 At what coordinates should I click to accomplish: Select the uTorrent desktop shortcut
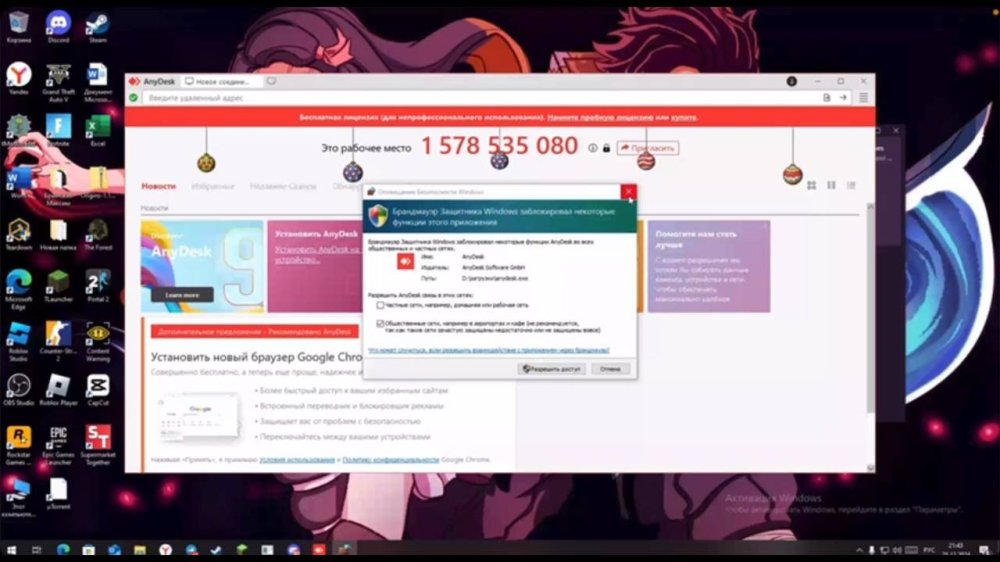click(x=58, y=494)
